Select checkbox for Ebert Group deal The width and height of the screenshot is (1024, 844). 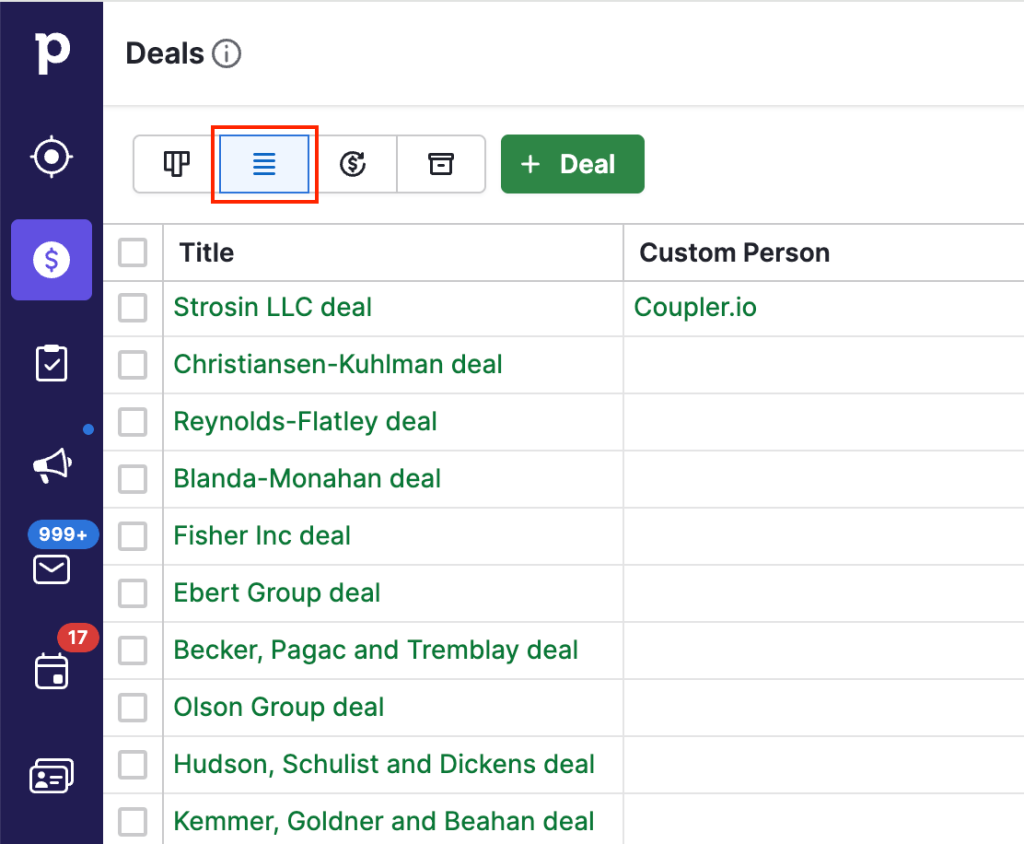pos(133,593)
